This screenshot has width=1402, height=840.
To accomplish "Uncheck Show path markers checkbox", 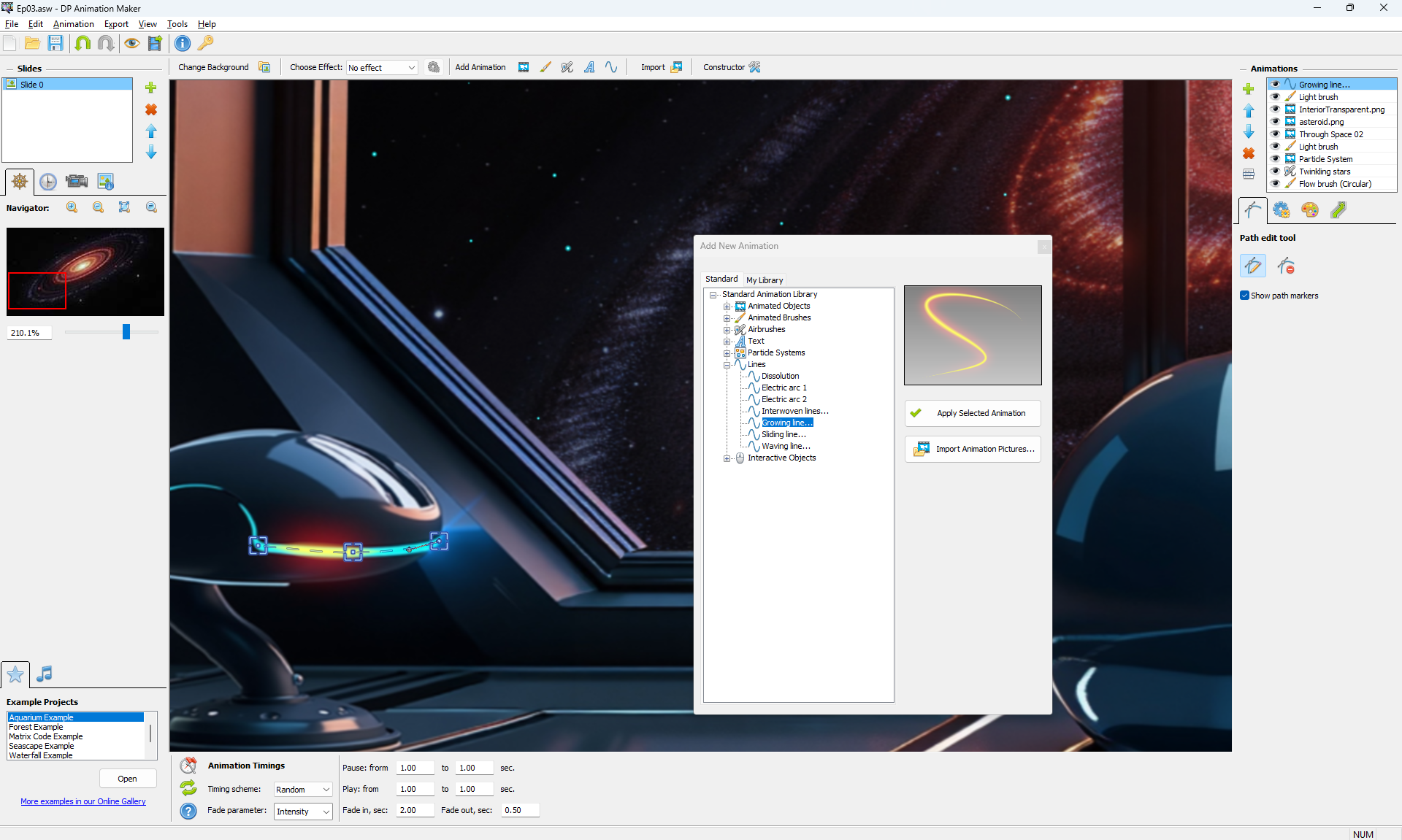I will (1244, 296).
